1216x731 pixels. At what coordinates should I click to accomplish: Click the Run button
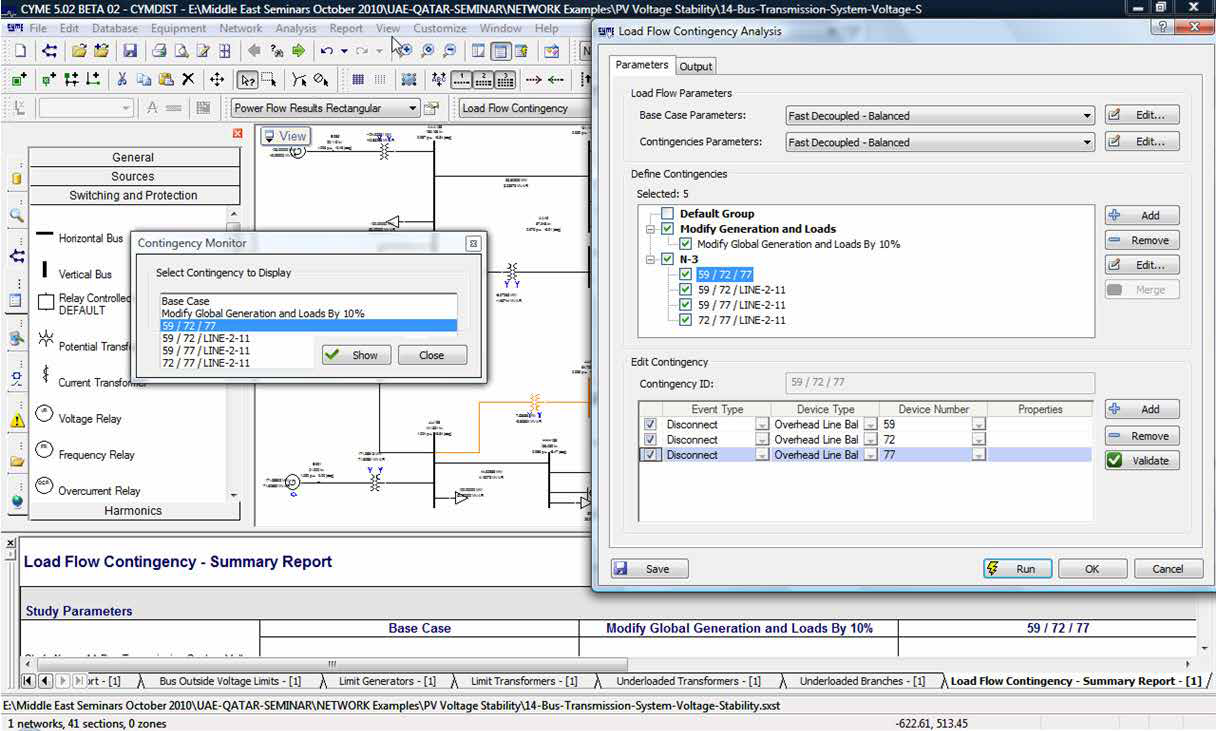[1017, 568]
